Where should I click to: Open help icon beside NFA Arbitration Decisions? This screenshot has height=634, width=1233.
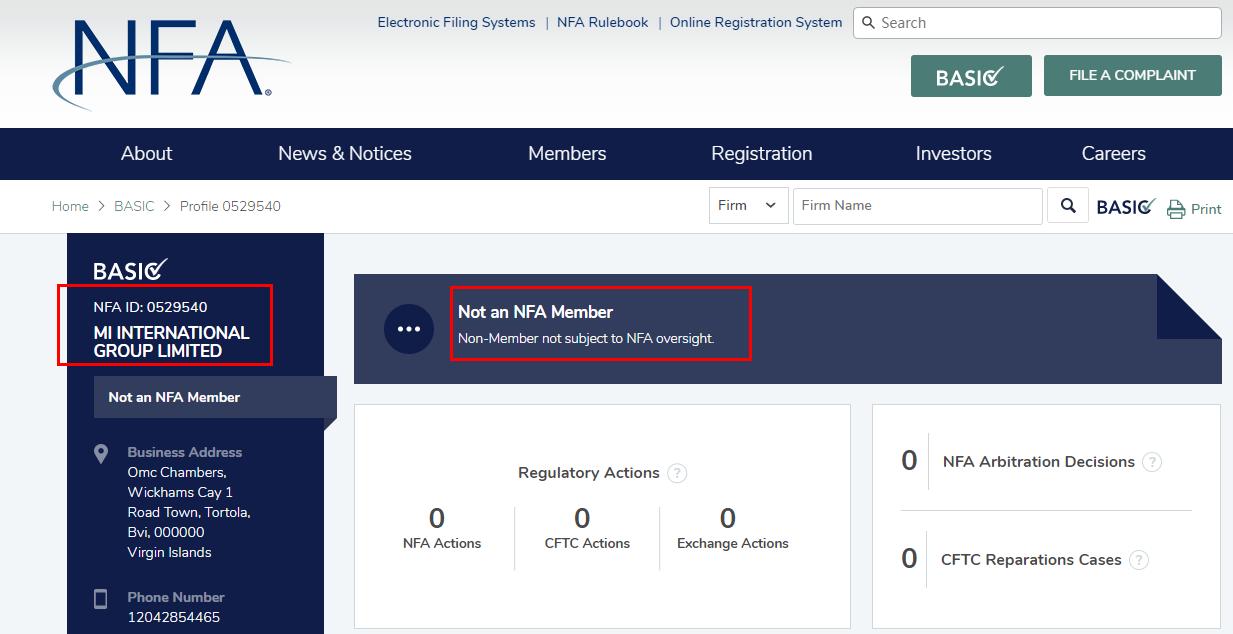point(1152,462)
